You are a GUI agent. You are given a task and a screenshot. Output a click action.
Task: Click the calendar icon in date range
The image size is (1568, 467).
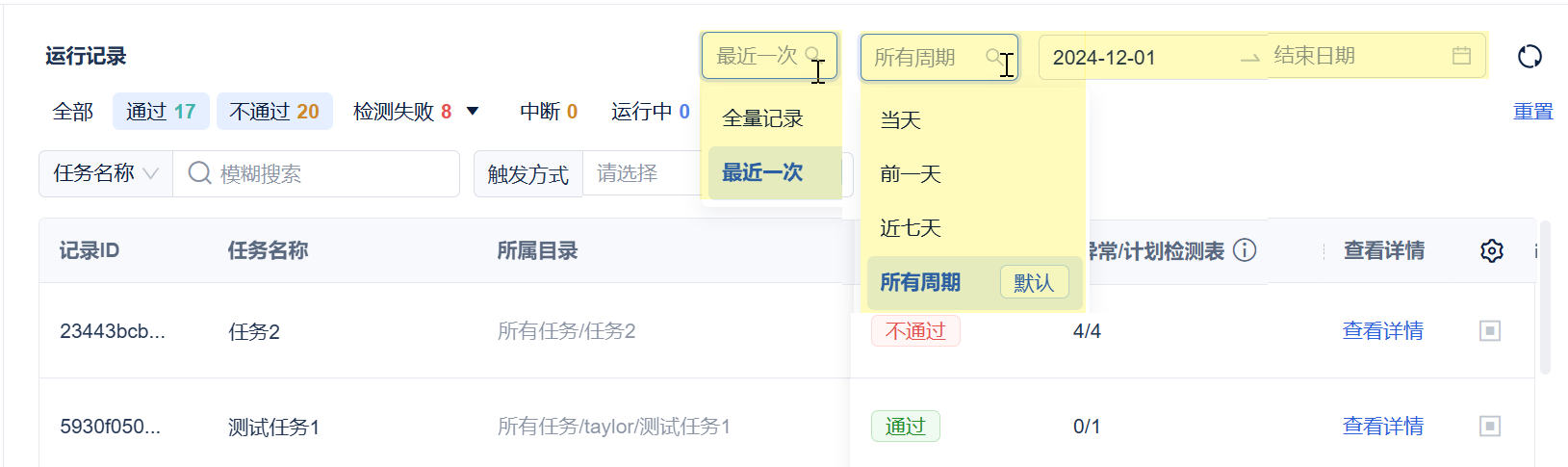coord(1461,56)
